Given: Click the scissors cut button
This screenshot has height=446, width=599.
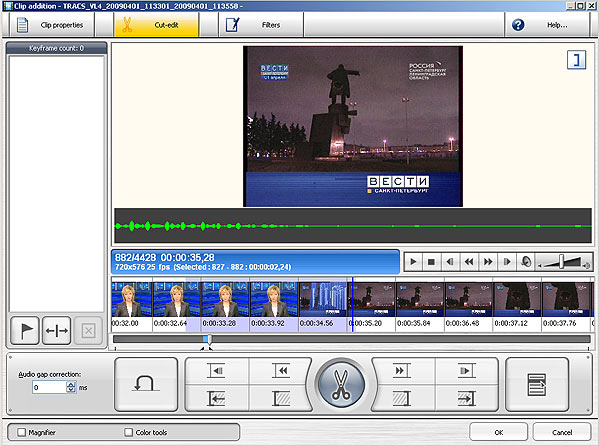Looking at the screenshot, I should 341,384.
